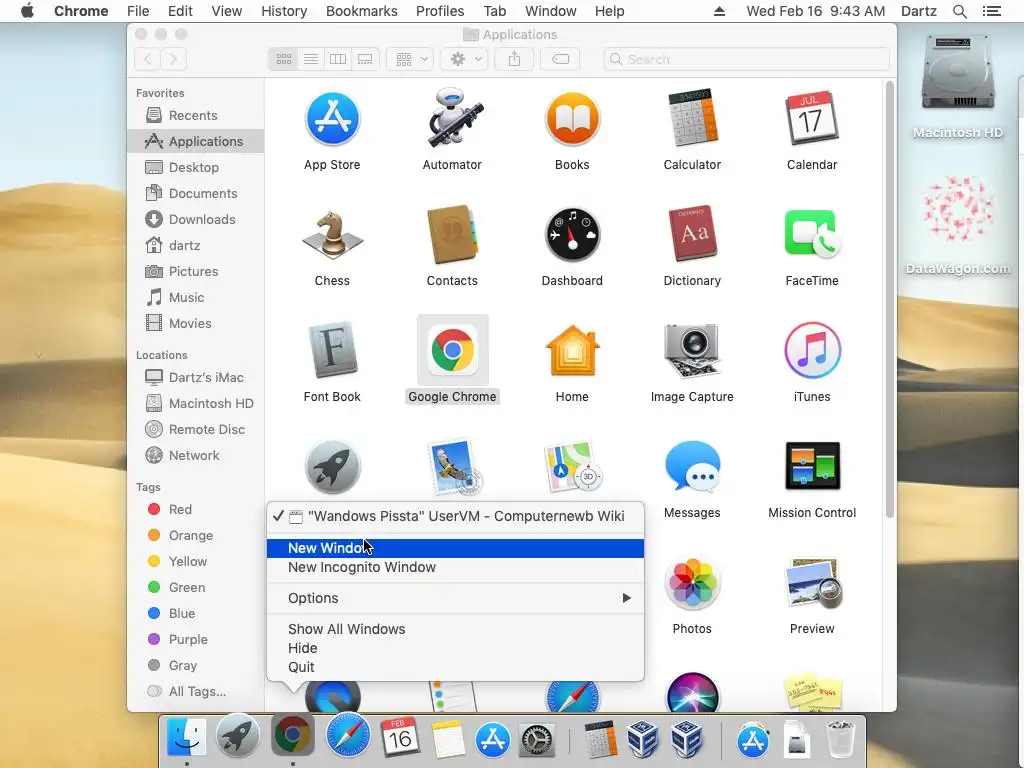Open Finder from the Dock
This screenshot has width=1024, height=768.
pyautogui.click(x=186, y=737)
